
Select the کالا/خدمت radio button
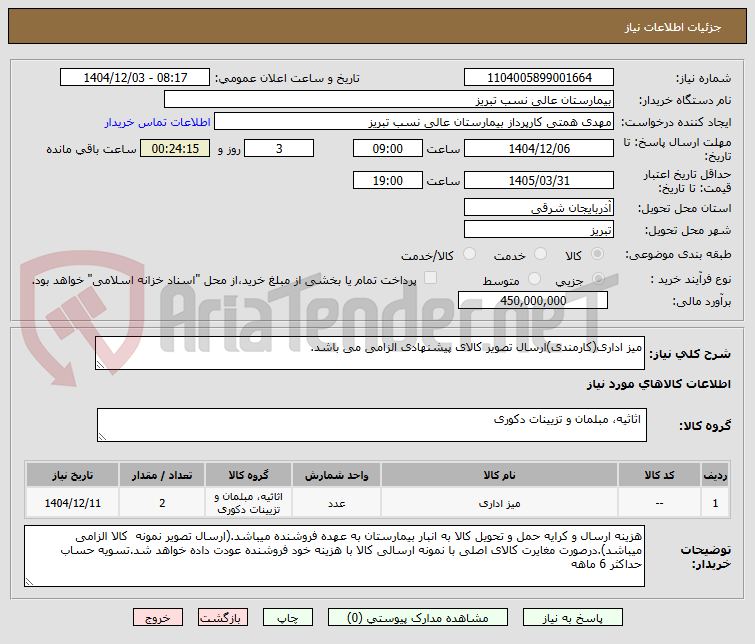pos(469,254)
